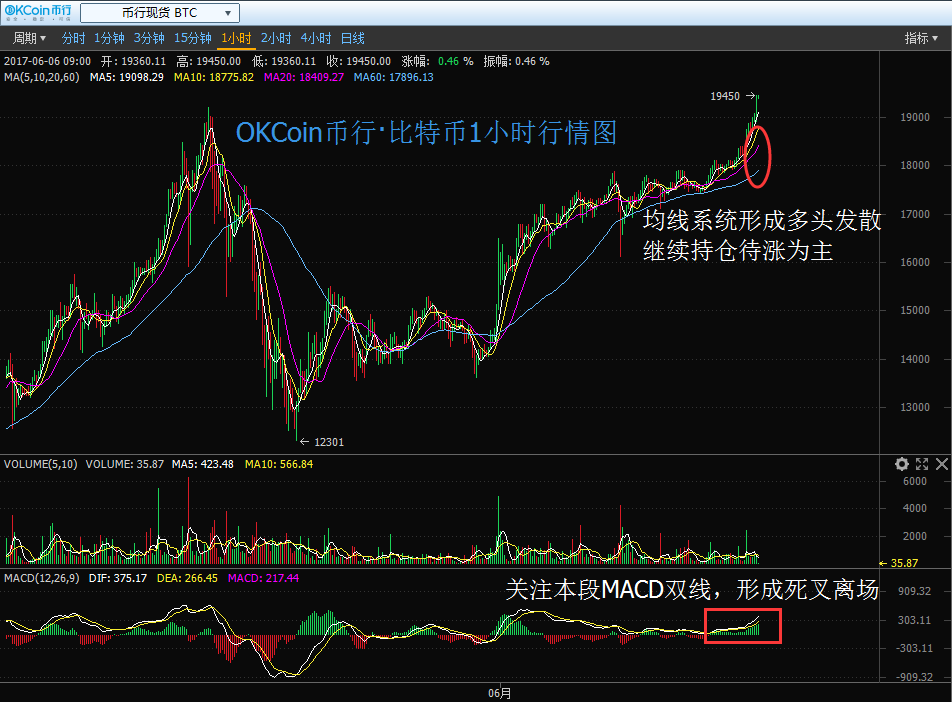Click the MACD: 217.44 value
Screen dimensions: 952x702
(x=264, y=578)
